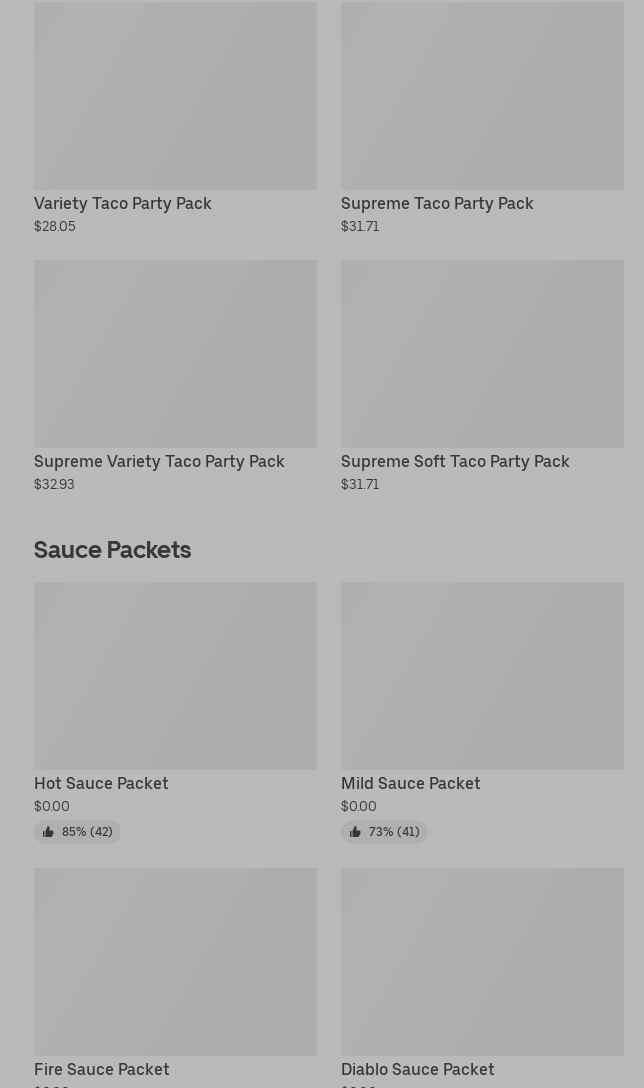Tap the Mild Sauce Packet image
644x1088 pixels.
click(482, 676)
